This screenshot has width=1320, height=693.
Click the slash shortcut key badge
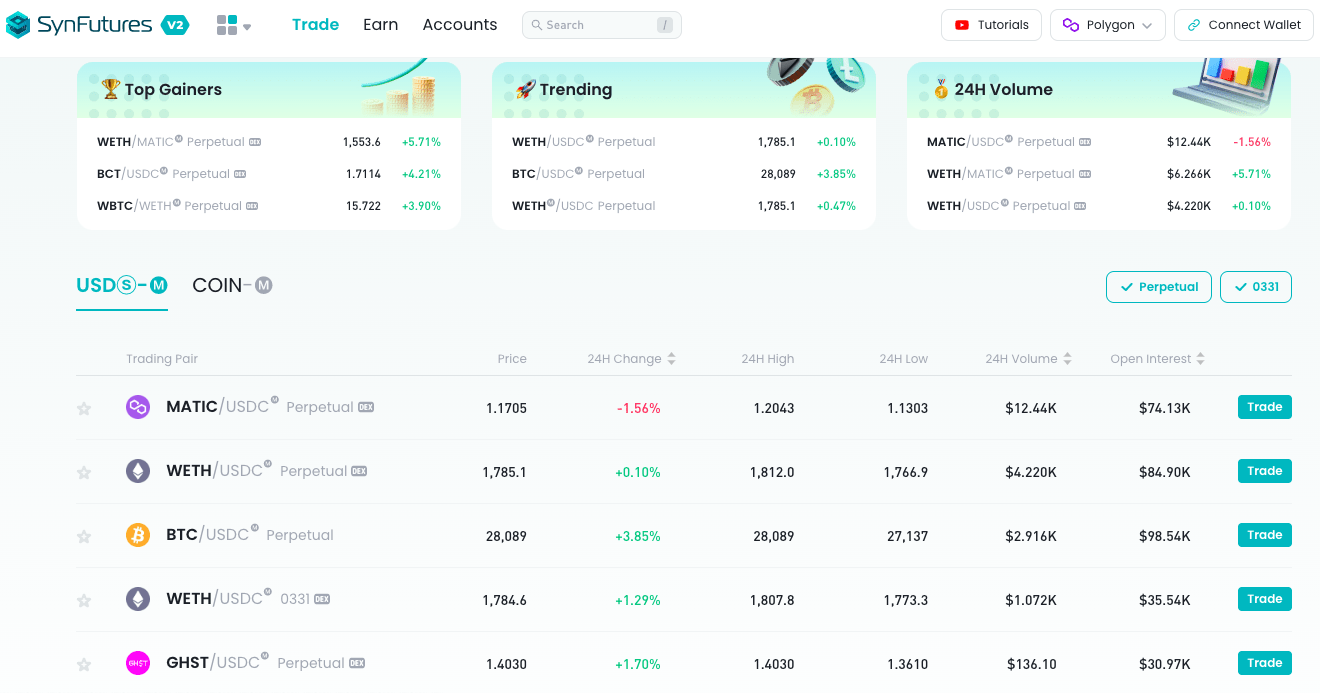(665, 25)
